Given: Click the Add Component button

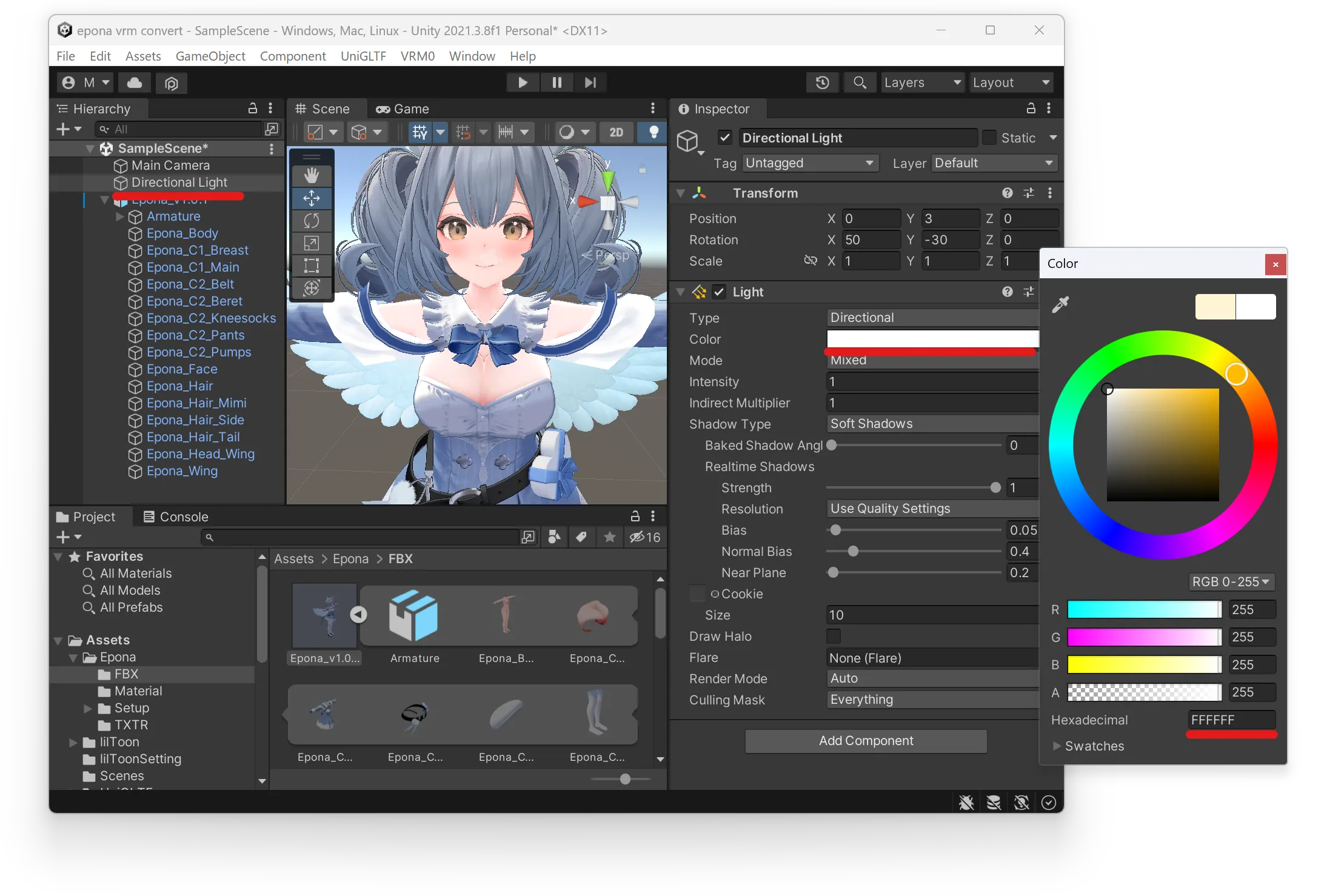Looking at the screenshot, I should [x=866, y=741].
